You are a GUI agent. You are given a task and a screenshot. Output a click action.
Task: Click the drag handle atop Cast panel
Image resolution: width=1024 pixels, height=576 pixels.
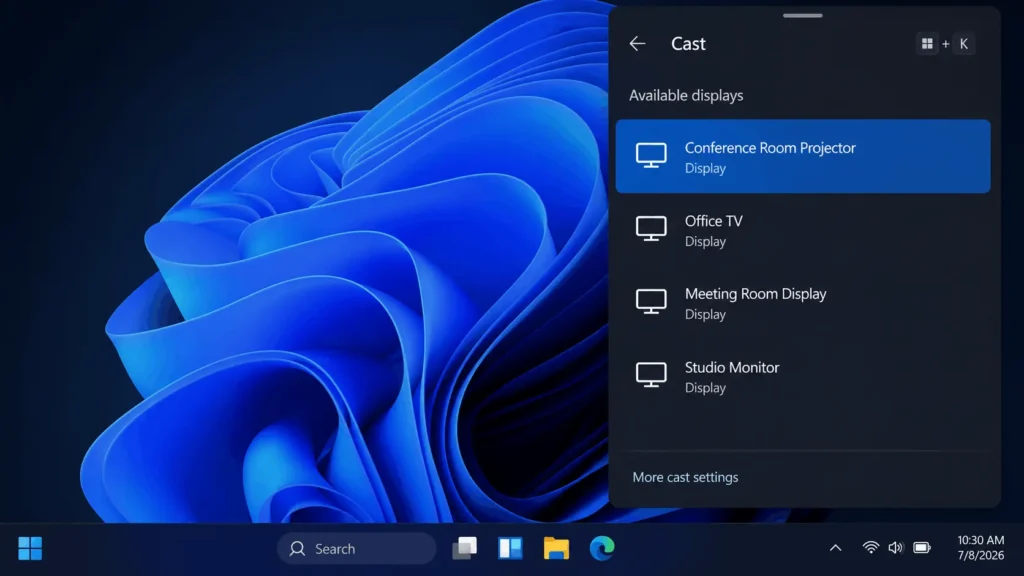[x=803, y=16]
